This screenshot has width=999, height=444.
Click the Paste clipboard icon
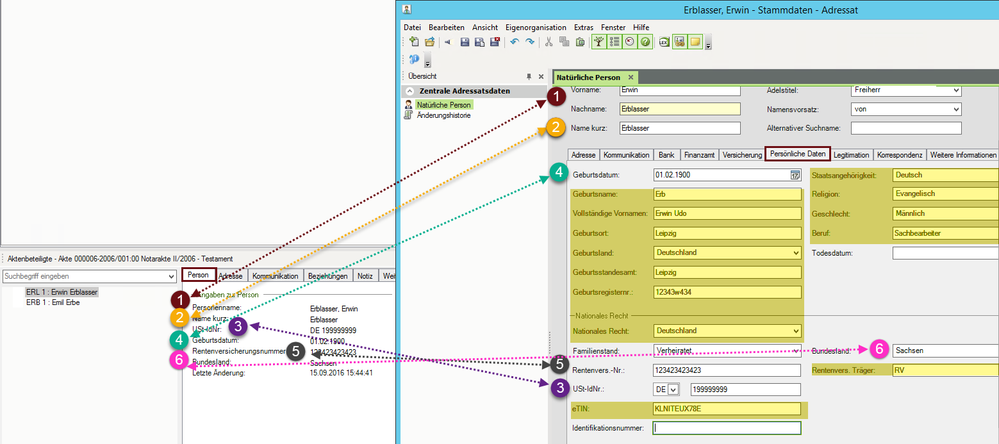click(x=580, y=42)
